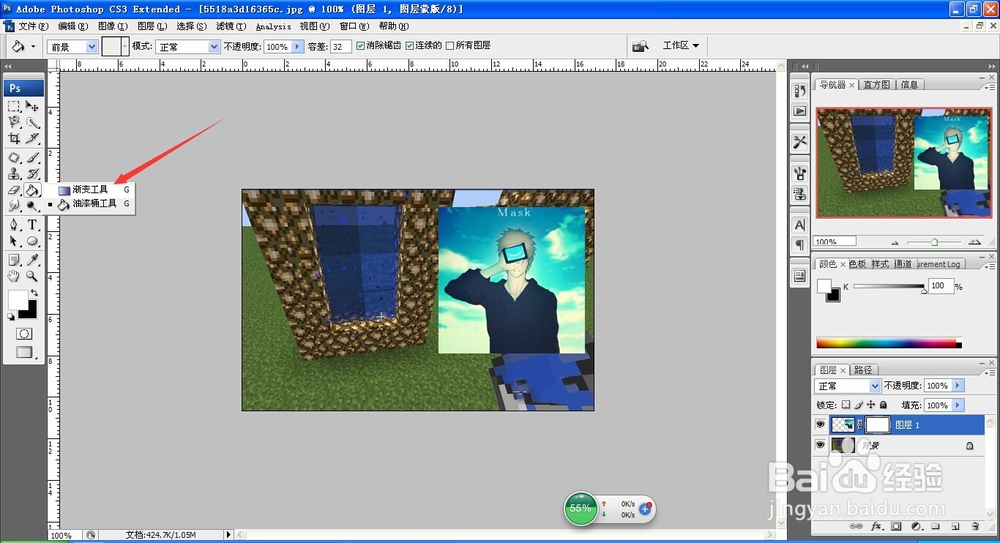This screenshot has width=1000, height=543.
Task: Select the Eyedropper tool
Action: 32,260
